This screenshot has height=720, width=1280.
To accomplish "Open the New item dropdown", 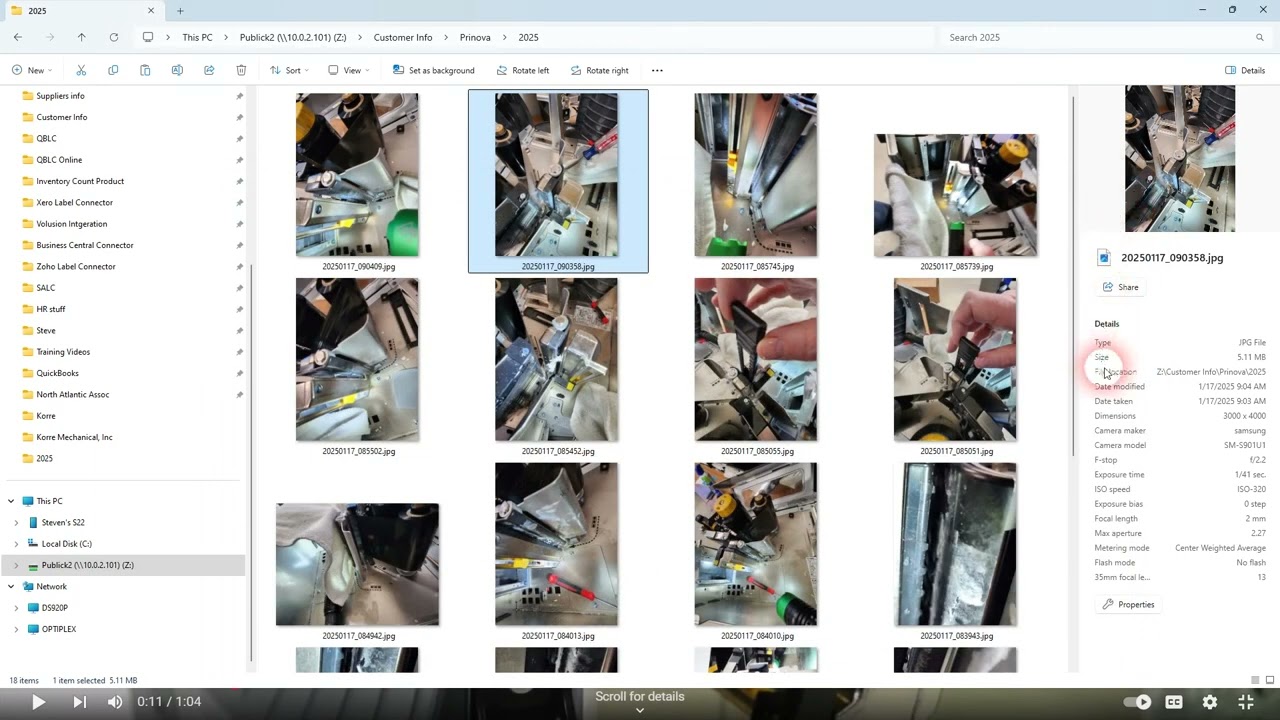I will [x=32, y=70].
